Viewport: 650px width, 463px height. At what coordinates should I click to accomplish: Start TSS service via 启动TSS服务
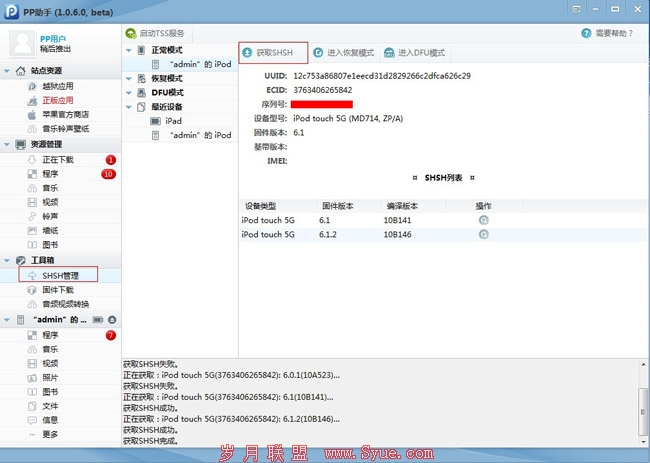tap(155, 33)
